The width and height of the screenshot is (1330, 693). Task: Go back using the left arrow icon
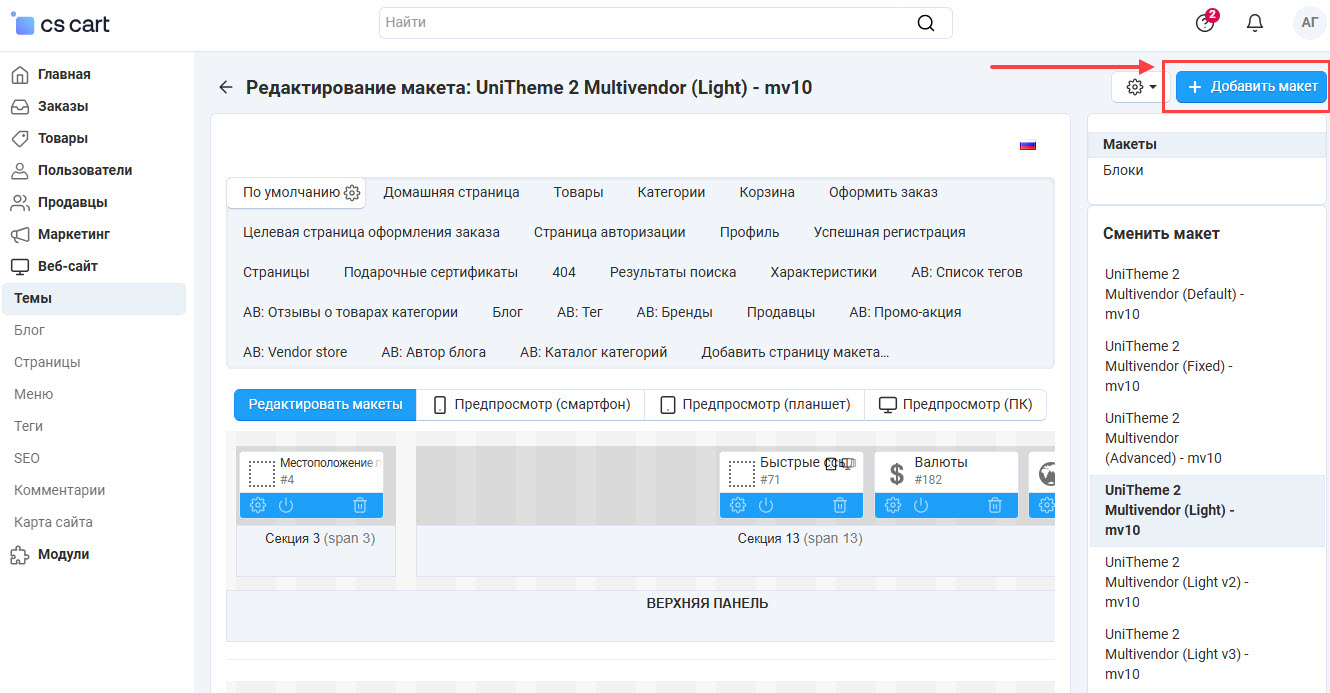tap(226, 87)
